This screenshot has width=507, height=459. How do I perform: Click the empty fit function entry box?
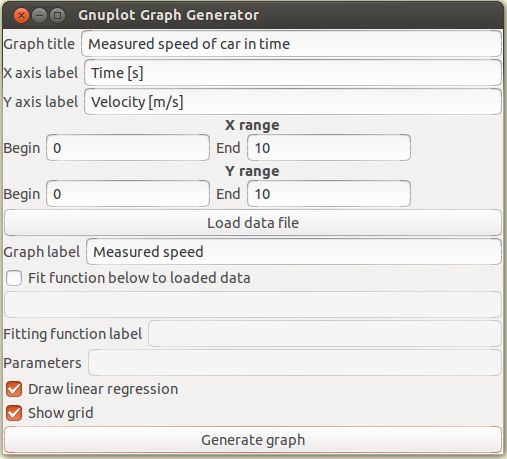(x=253, y=305)
